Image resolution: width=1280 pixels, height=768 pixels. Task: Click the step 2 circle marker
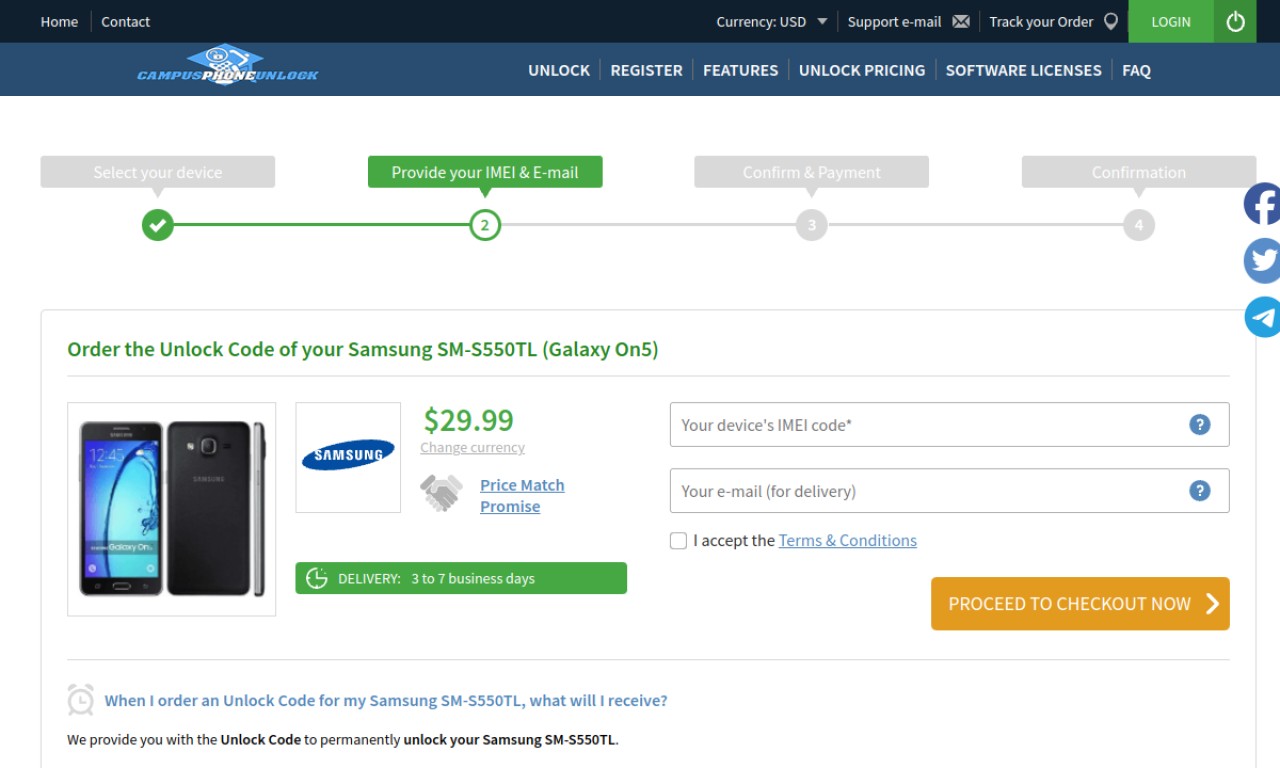[485, 225]
